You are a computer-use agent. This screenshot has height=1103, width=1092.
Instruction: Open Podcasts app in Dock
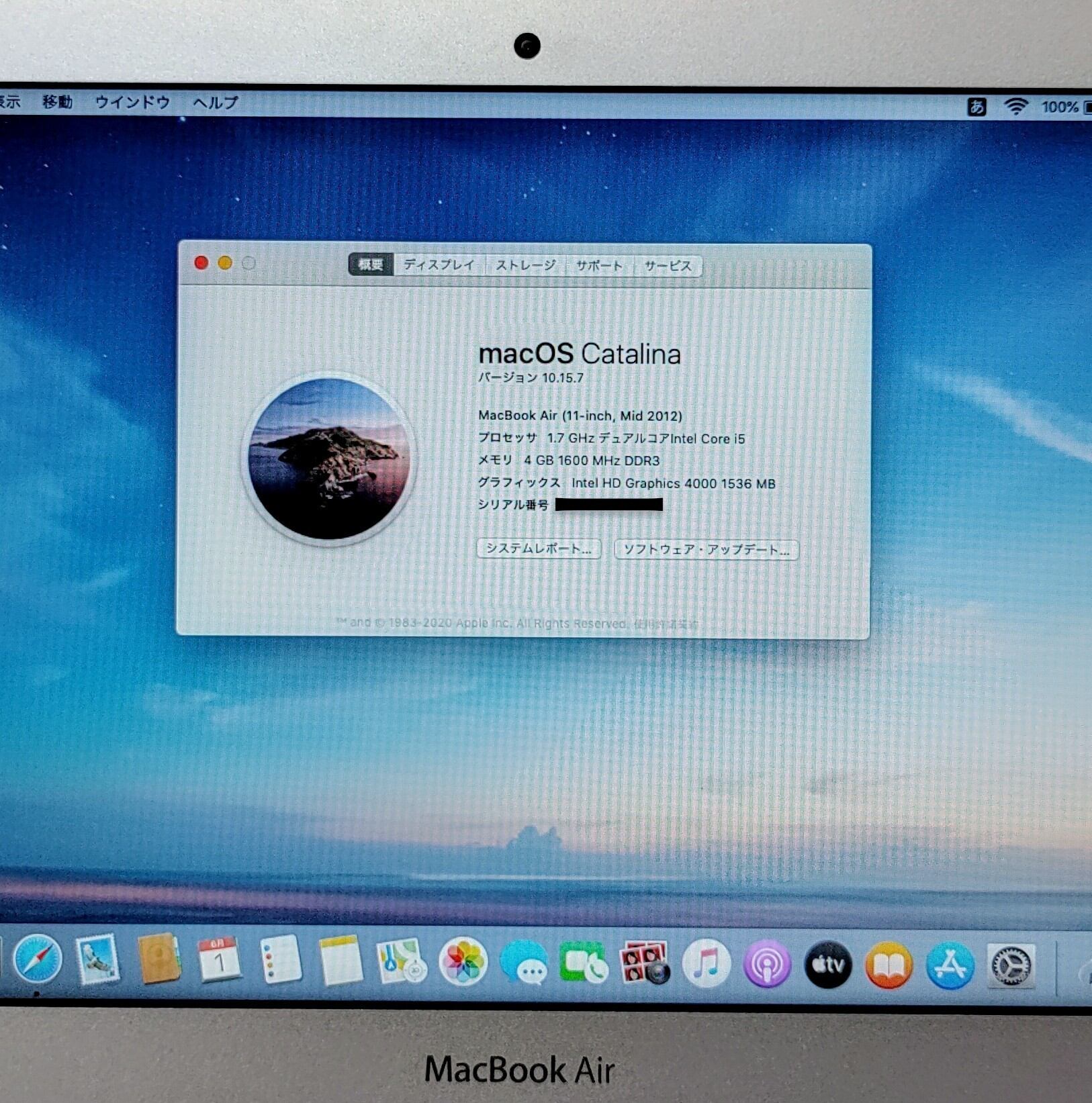tap(767, 965)
